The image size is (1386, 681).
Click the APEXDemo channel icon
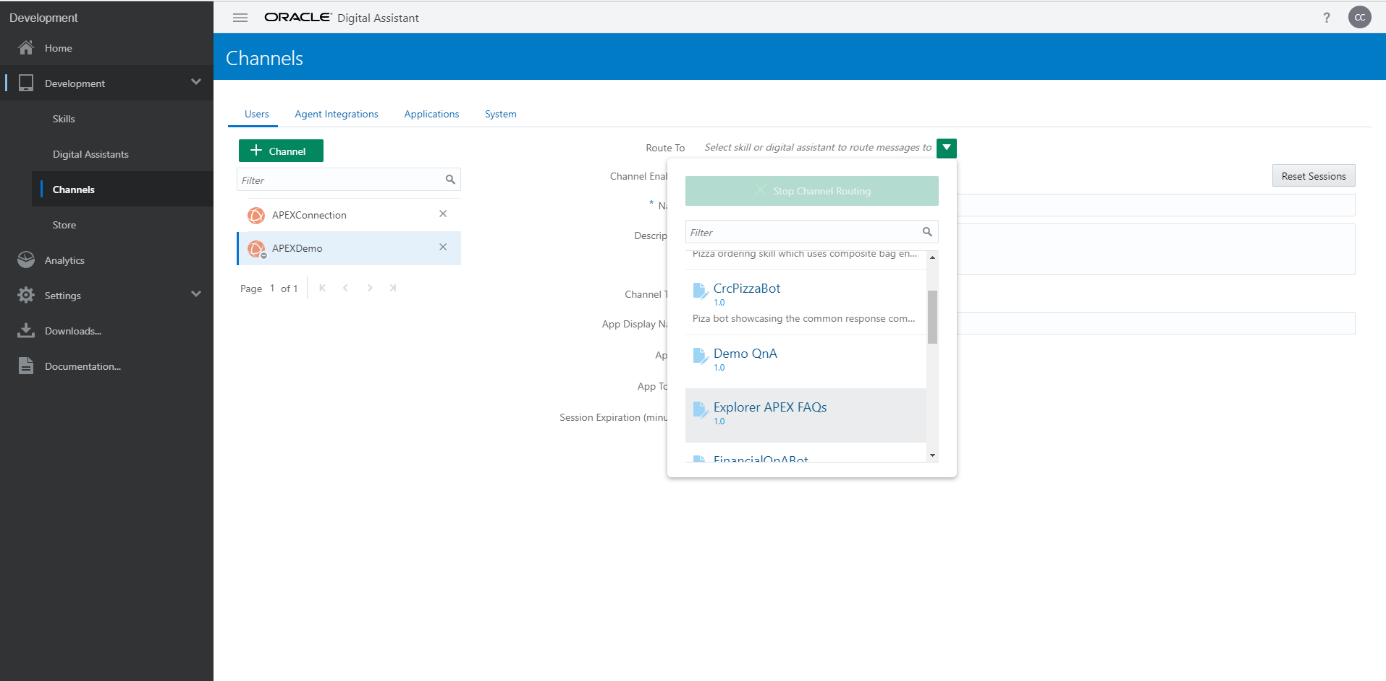tap(256, 248)
